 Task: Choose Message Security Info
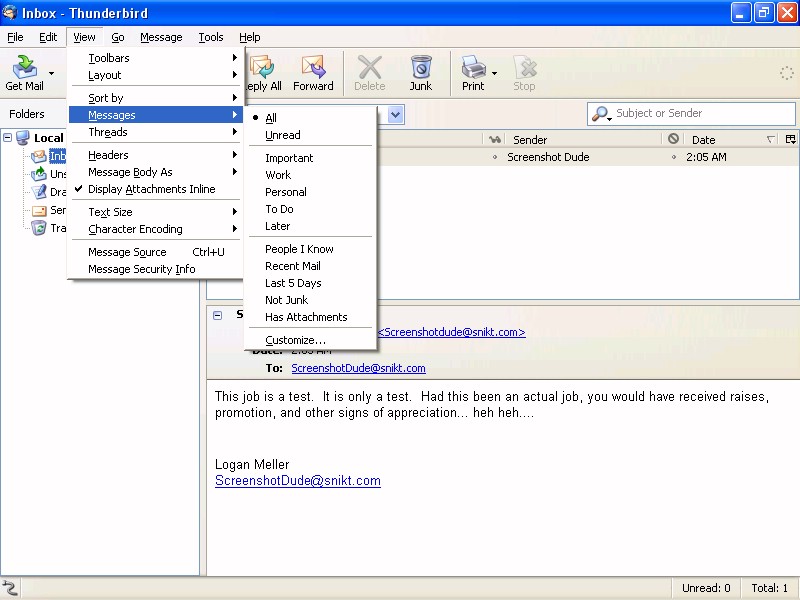tap(156, 269)
